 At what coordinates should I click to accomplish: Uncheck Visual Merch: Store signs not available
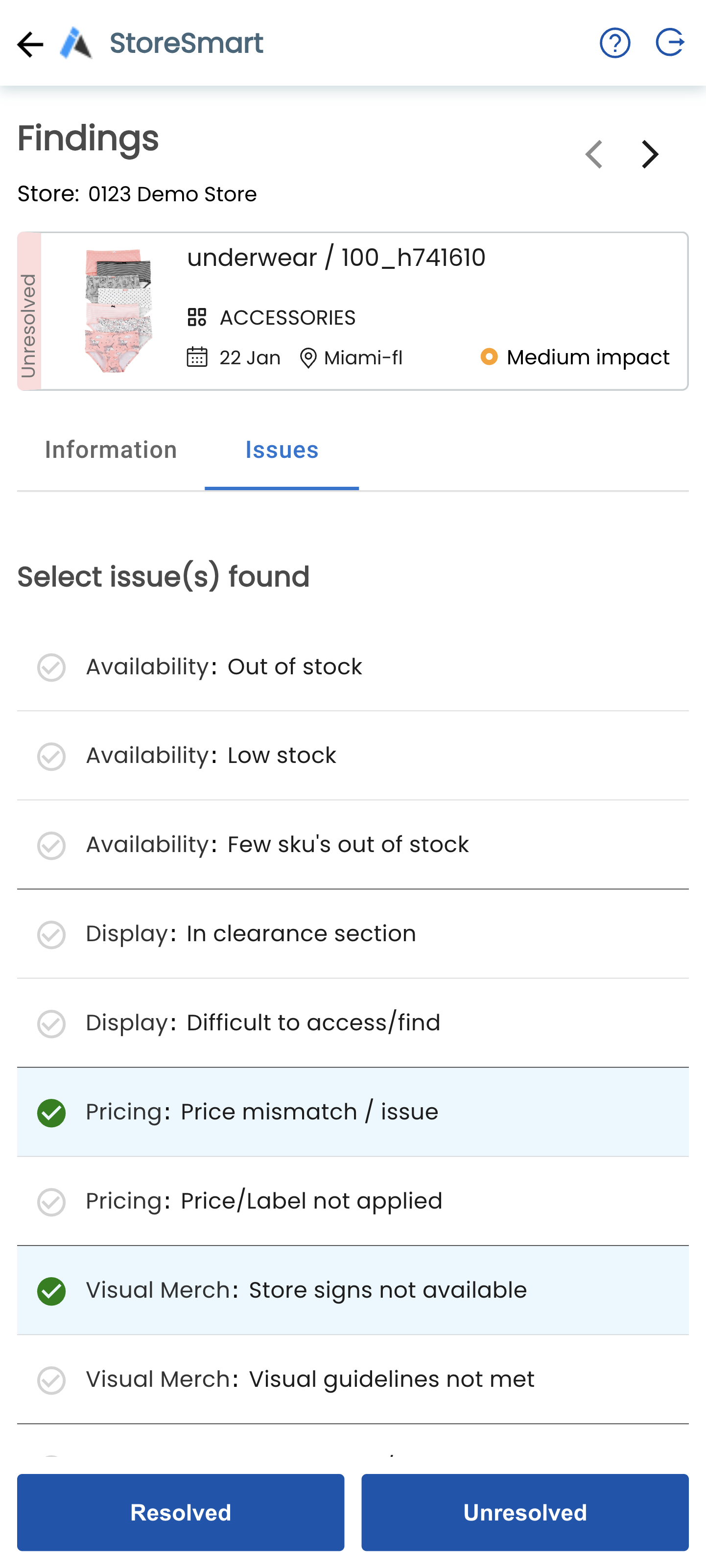tap(51, 1291)
